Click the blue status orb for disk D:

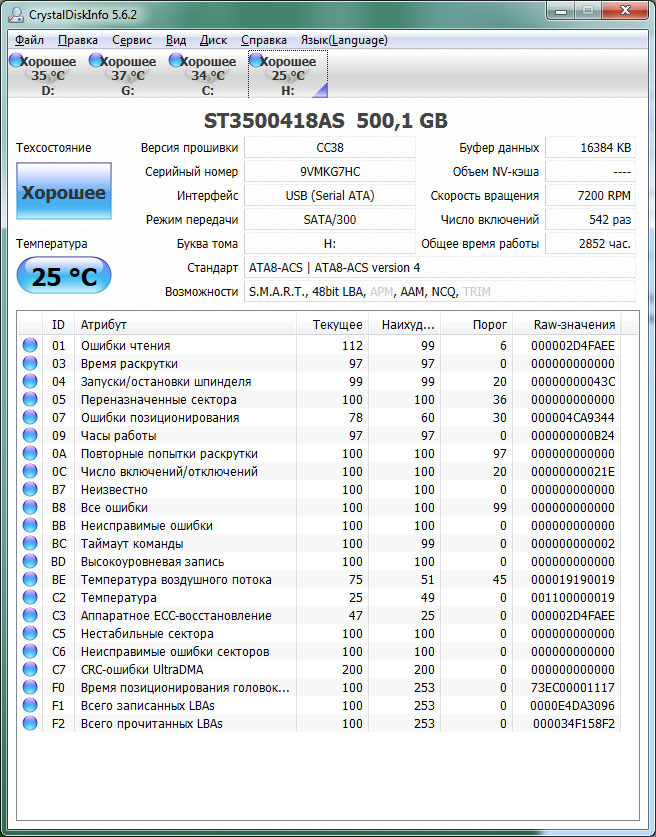click(15, 61)
